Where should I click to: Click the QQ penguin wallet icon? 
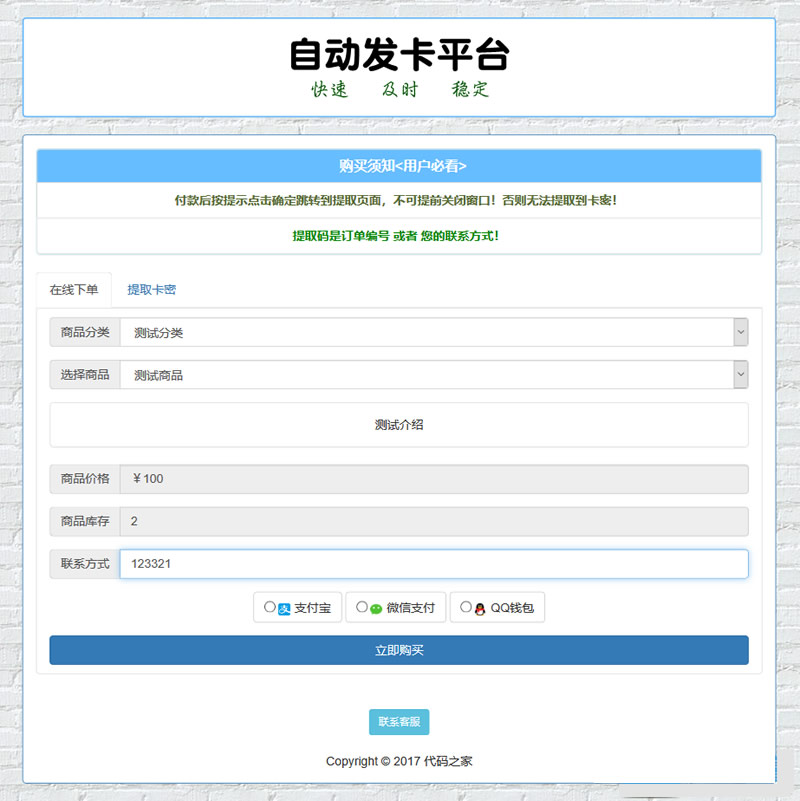click(481, 607)
